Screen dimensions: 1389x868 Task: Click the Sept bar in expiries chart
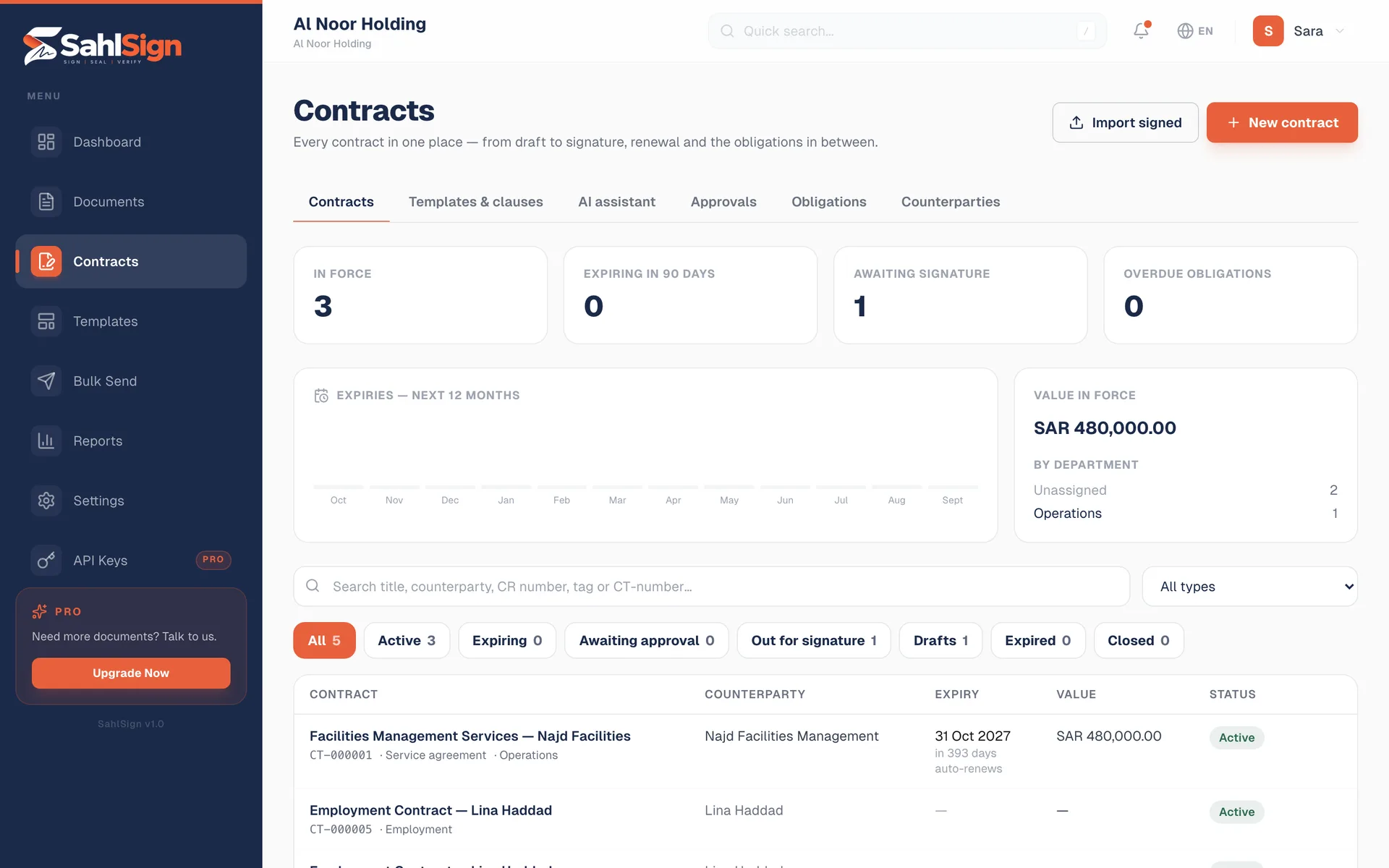click(953, 487)
